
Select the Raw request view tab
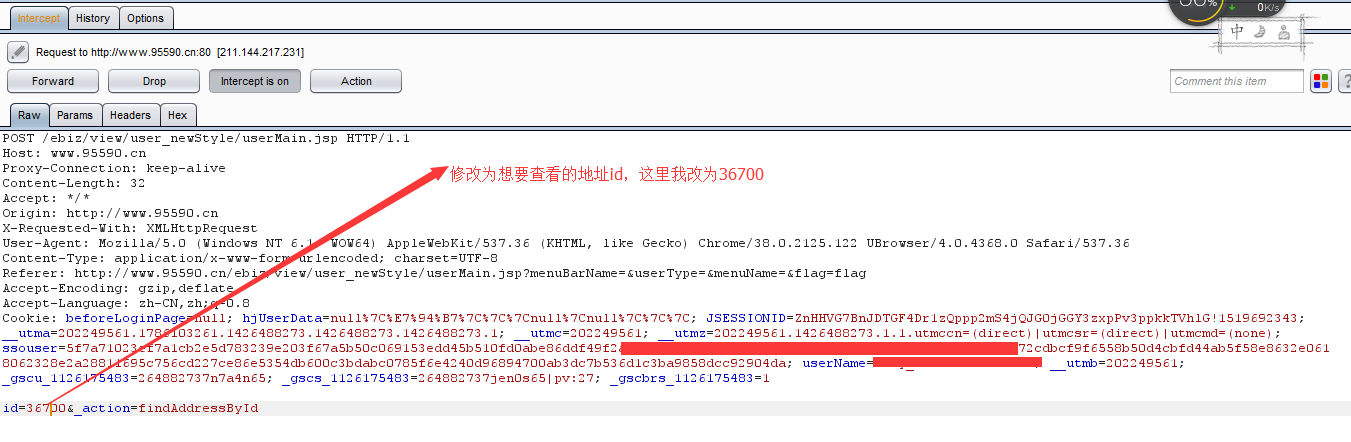(x=29, y=115)
